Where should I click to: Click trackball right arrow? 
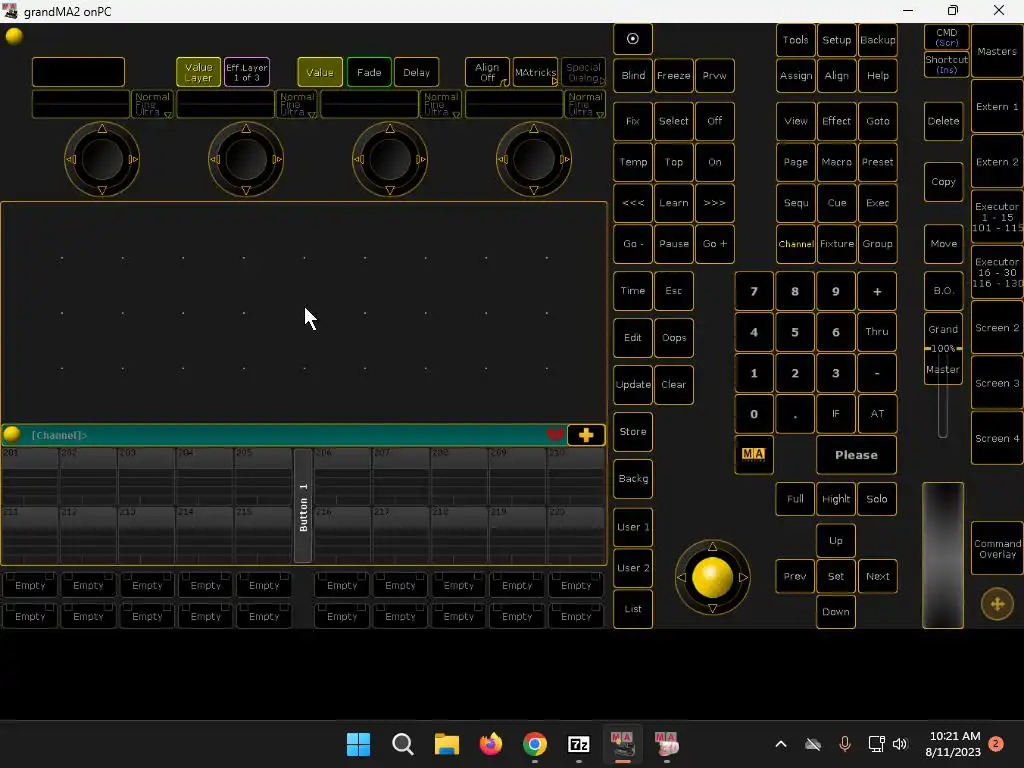pos(743,577)
